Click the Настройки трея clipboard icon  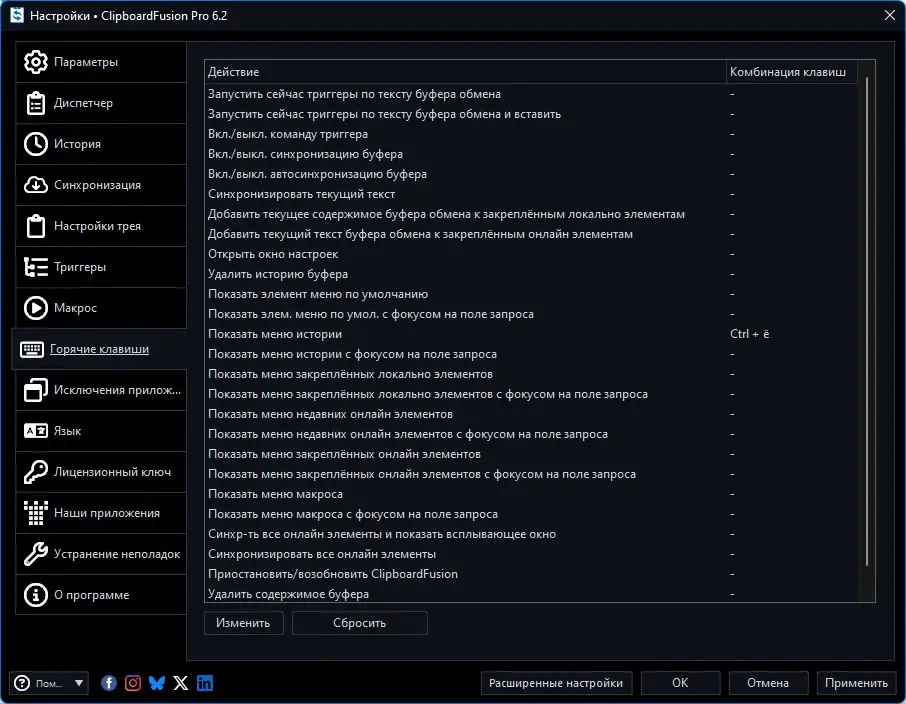pyautogui.click(x=35, y=226)
